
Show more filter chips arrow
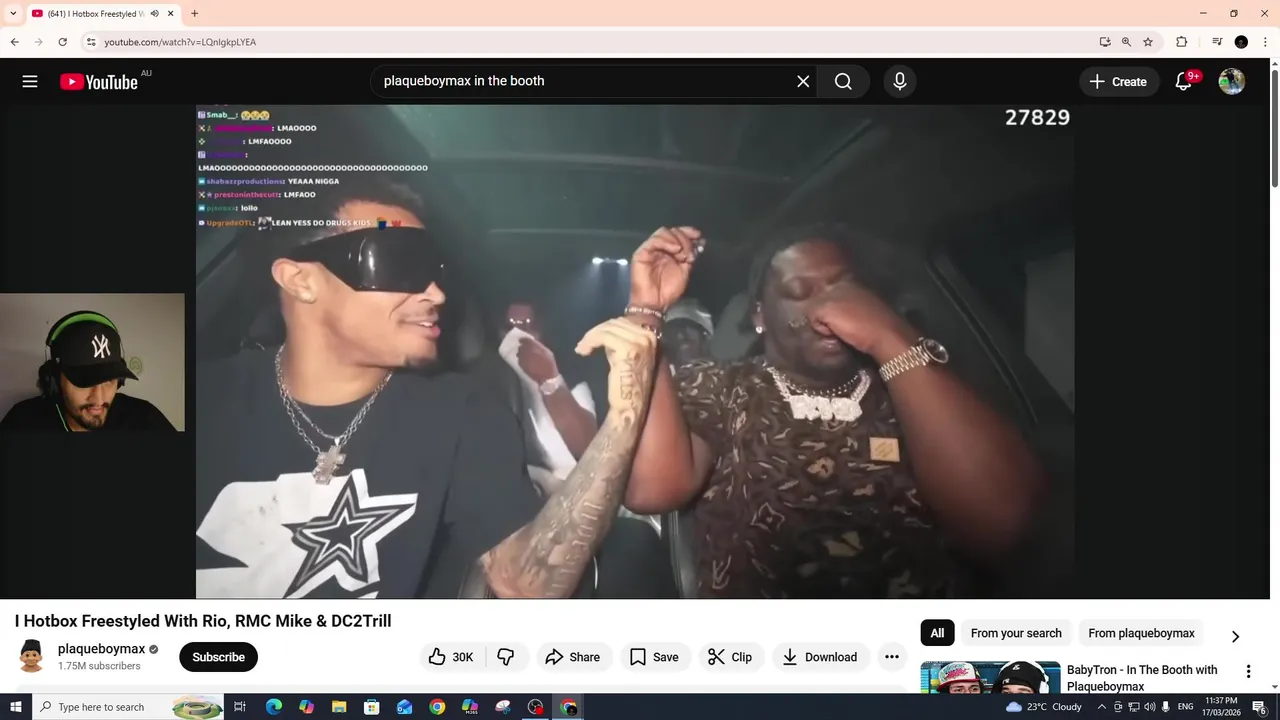[x=1235, y=636]
